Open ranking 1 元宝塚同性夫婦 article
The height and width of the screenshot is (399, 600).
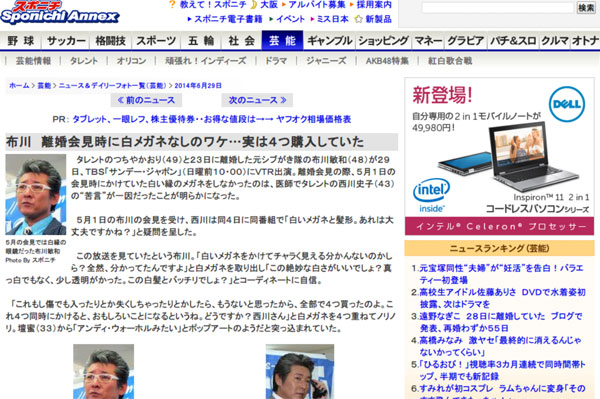(x=501, y=274)
